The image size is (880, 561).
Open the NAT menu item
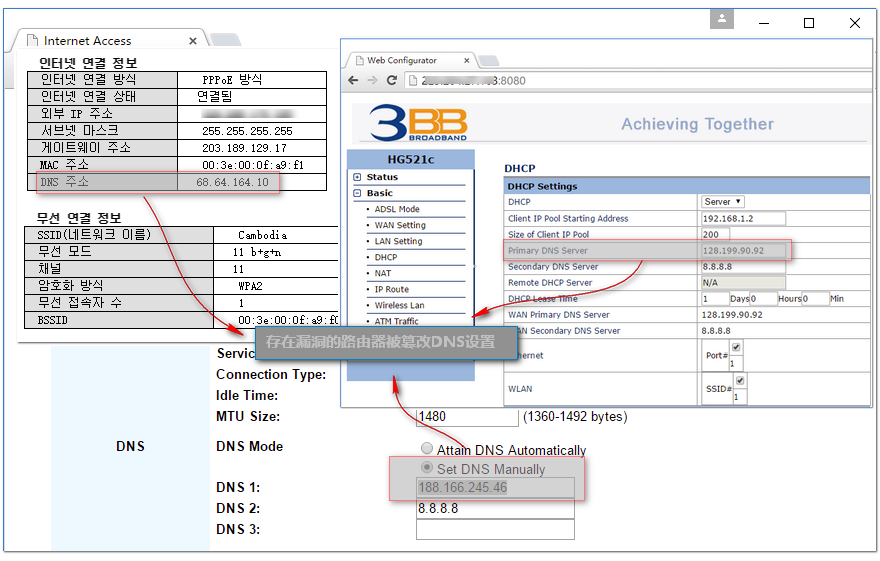click(383, 273)
